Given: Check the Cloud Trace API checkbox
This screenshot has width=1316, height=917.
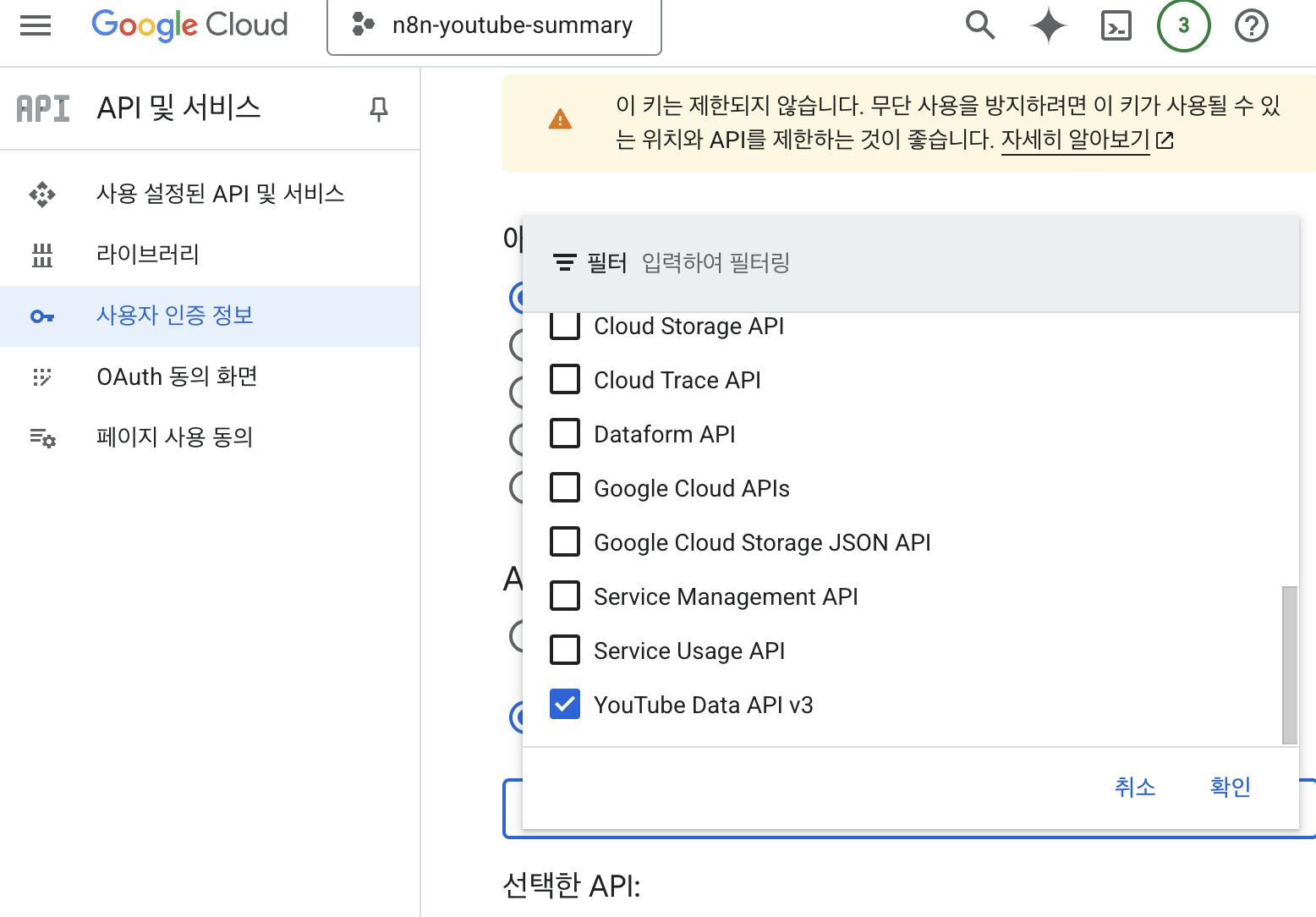Looking at the screenshot, I should point(565,379).
